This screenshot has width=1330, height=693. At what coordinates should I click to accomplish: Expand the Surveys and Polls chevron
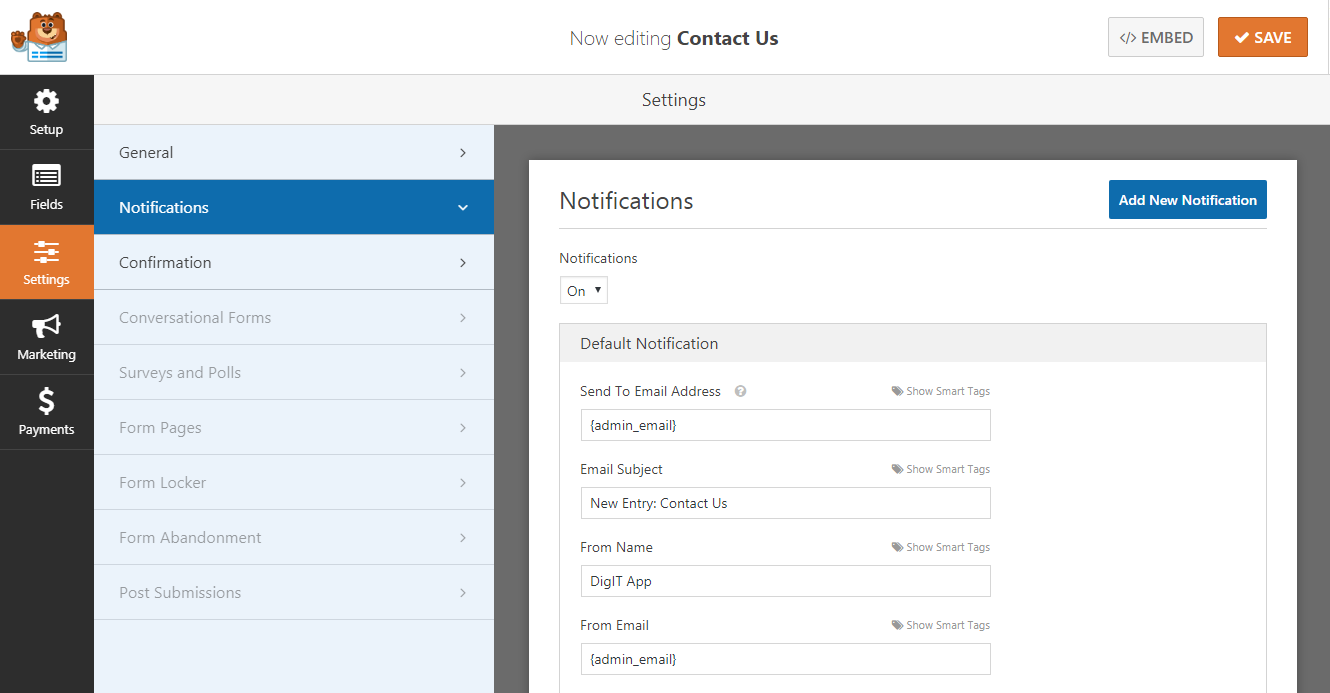[463, 373]
